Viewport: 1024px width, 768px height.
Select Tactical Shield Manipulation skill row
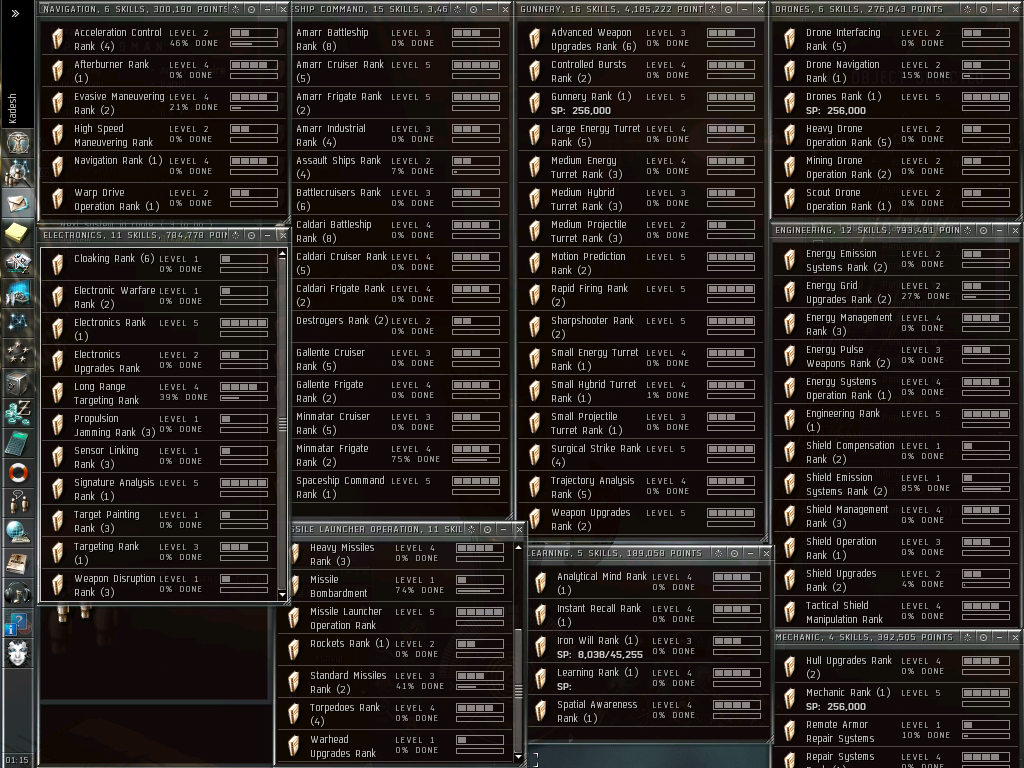point(896,612)
